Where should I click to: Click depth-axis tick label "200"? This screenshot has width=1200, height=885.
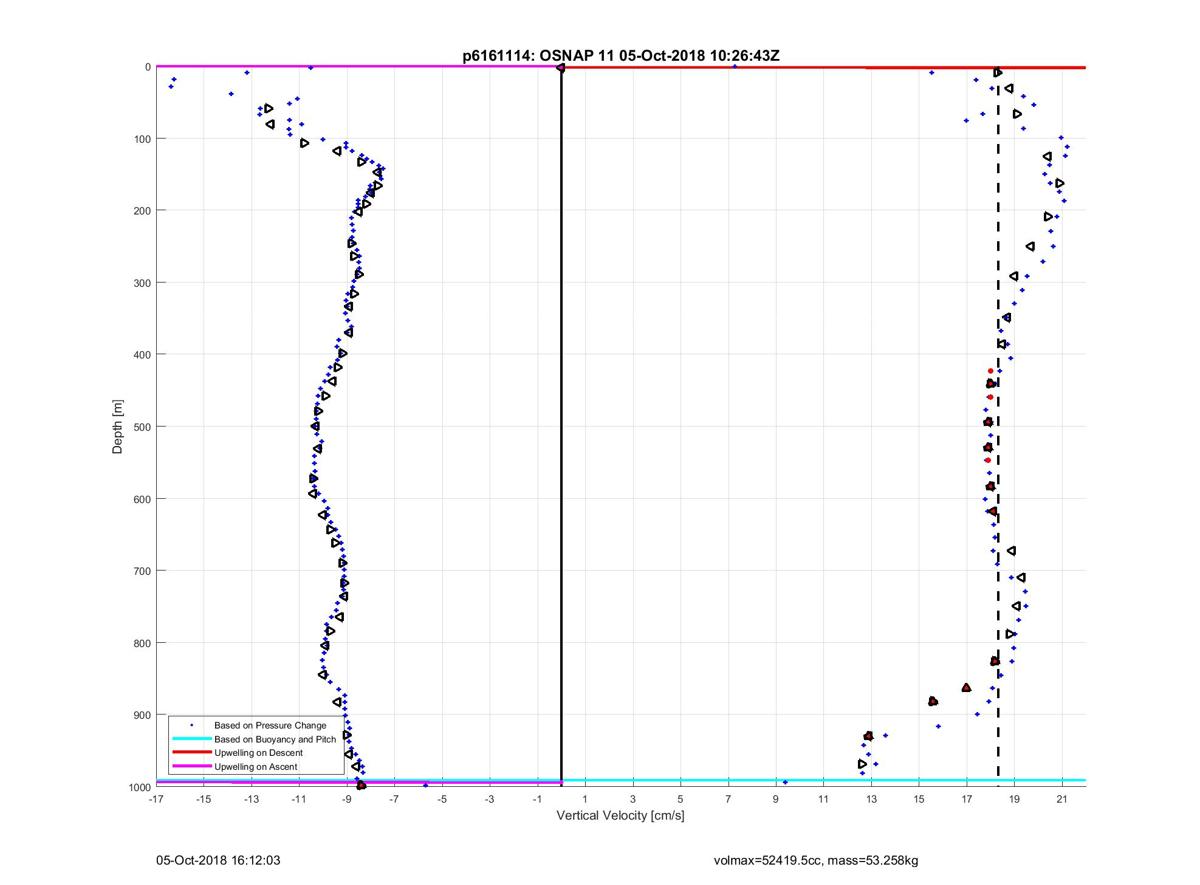pyautogui.click(x=142, y=210)
